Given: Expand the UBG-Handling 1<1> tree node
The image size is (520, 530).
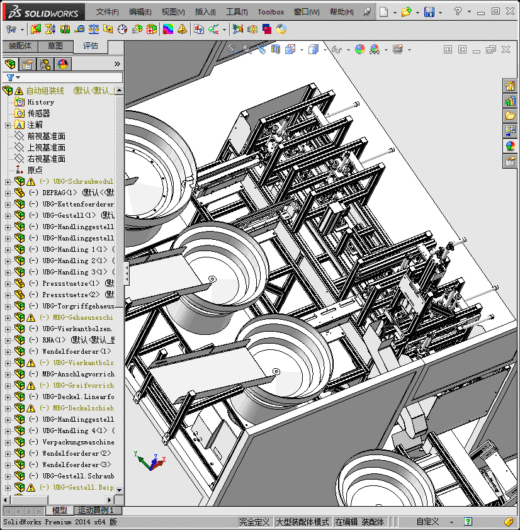Looking at the screenshot, I should tap(8, 250).
